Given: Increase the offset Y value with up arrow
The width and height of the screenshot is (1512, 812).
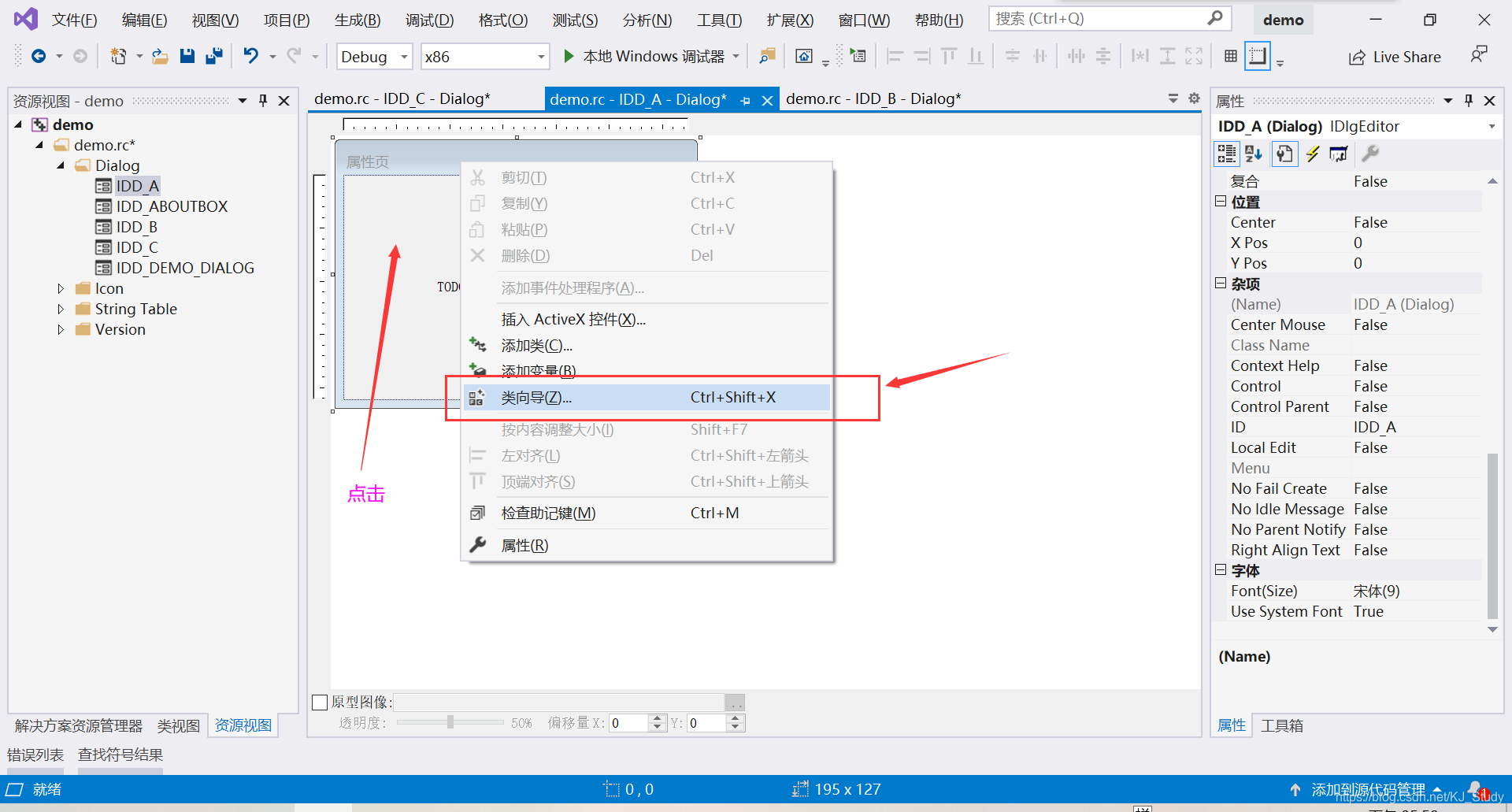Looking at the screenshot, I should [x=736, y=718].
